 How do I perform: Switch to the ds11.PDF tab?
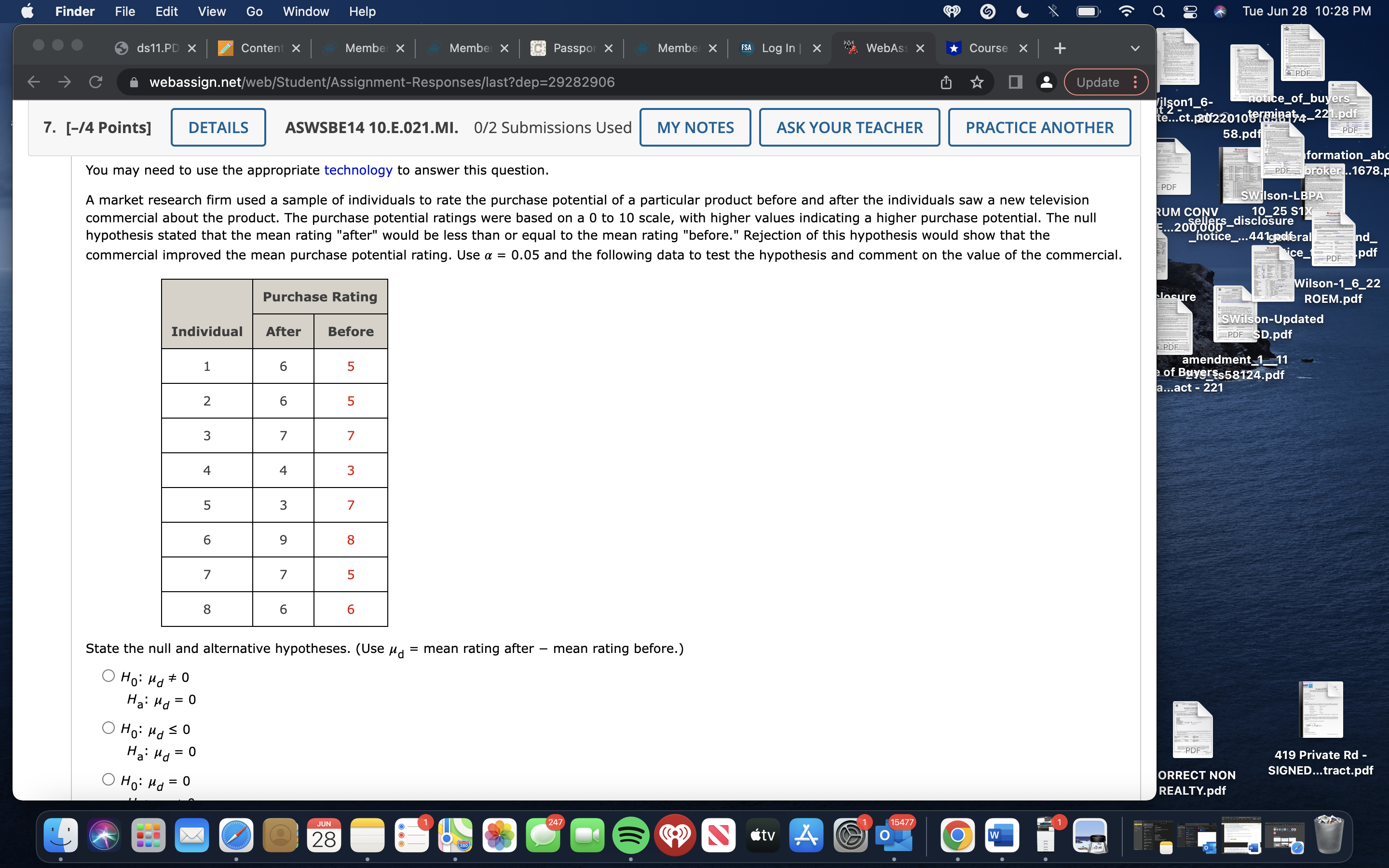tap(156, 48)
